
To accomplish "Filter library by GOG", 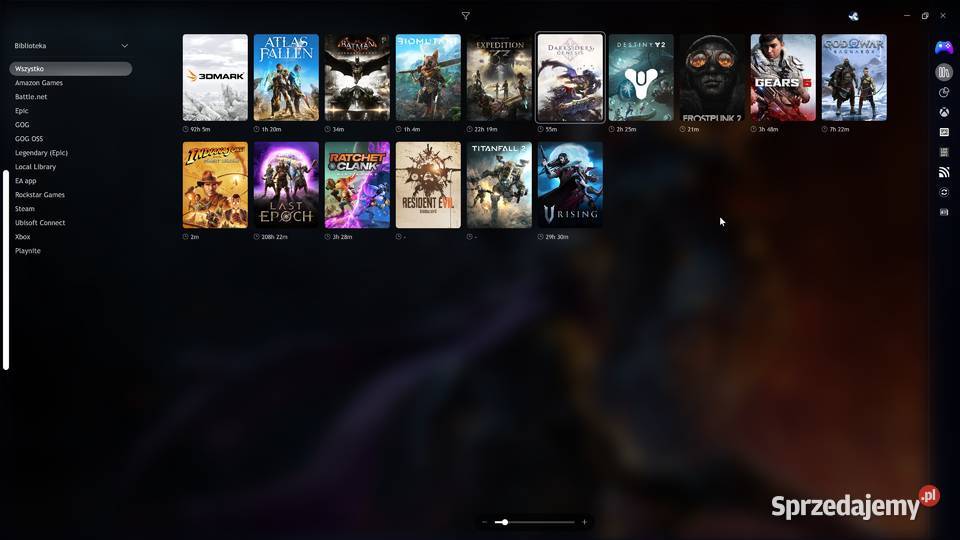I will 22,125.
